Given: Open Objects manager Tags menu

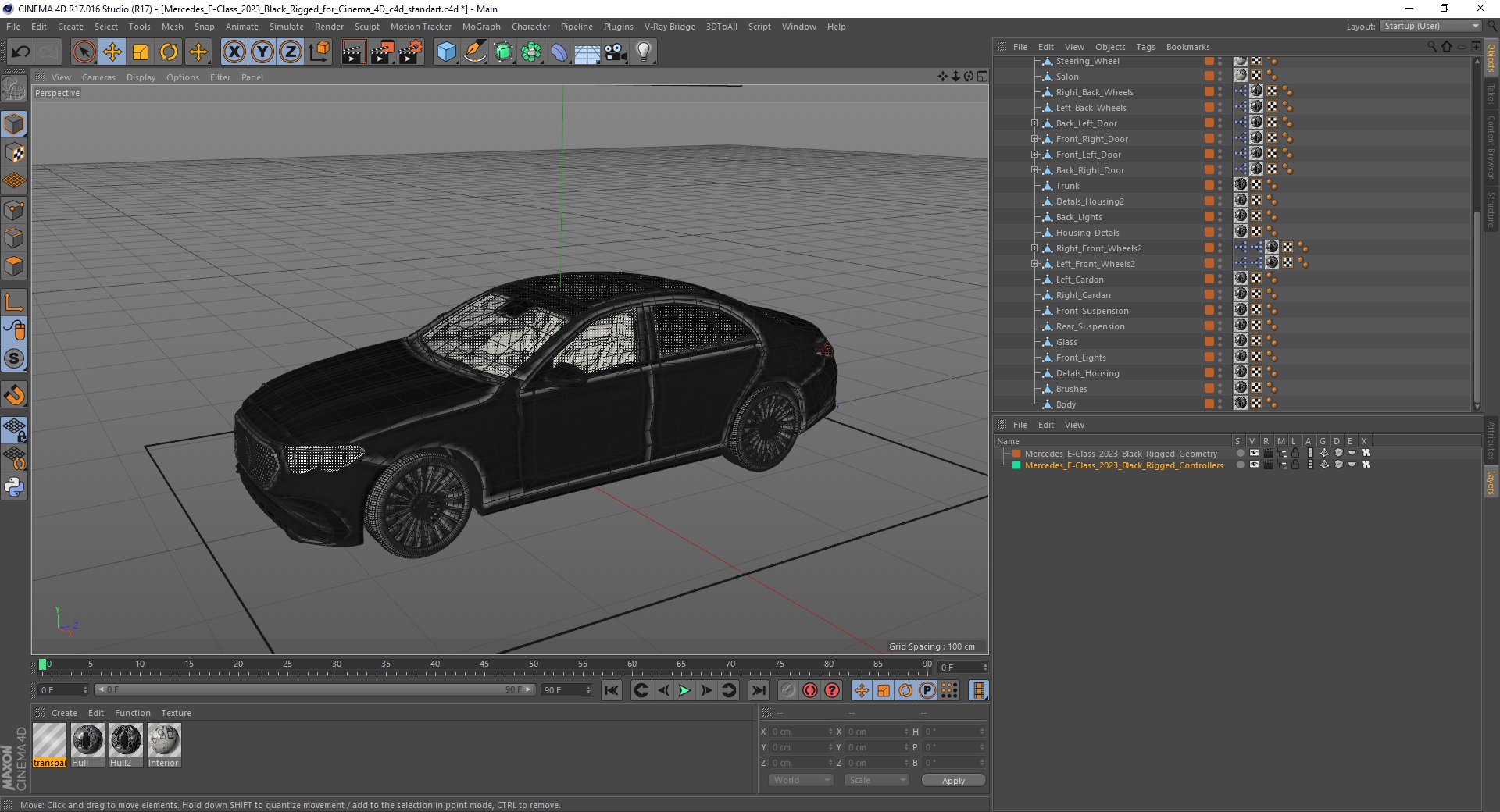Looking at the screenshot, I should [1145, 47].
